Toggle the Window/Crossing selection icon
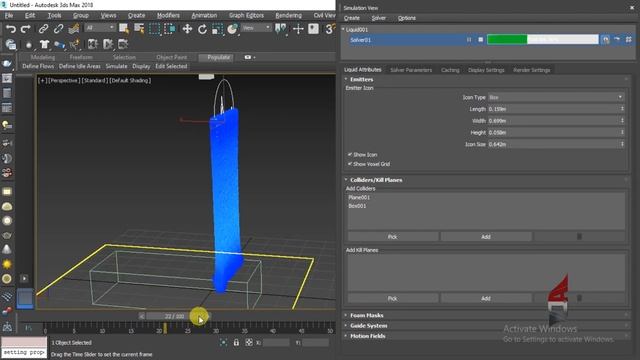This screenshot has width=640, height=360. point(169,29)
